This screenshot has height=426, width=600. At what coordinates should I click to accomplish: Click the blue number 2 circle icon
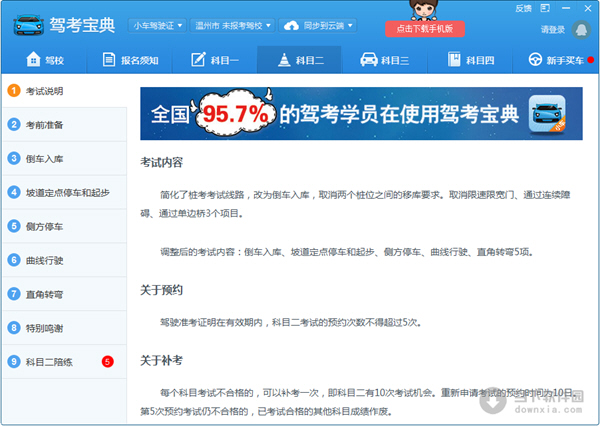(x=14, y=124)
